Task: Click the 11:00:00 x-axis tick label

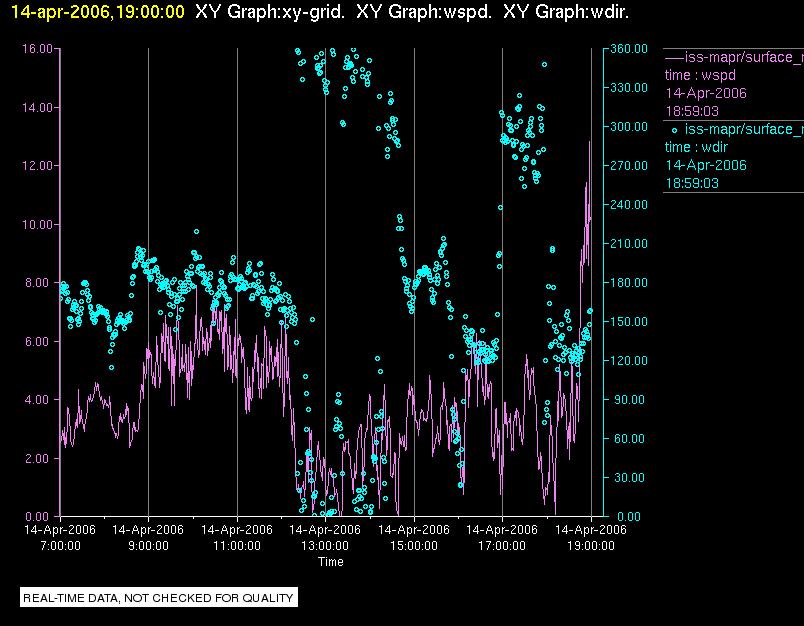Action: pos(237,546)
